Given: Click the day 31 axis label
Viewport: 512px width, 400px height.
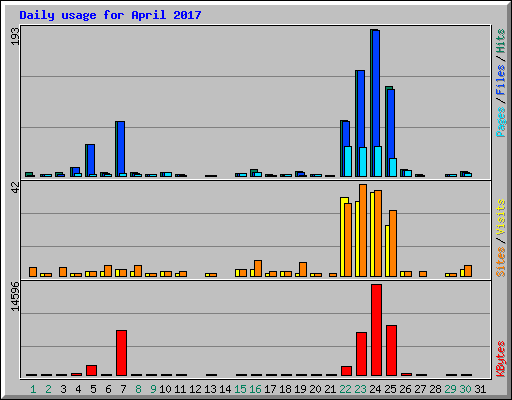Looking at the screenshot, I should click(x=480, y=389).
